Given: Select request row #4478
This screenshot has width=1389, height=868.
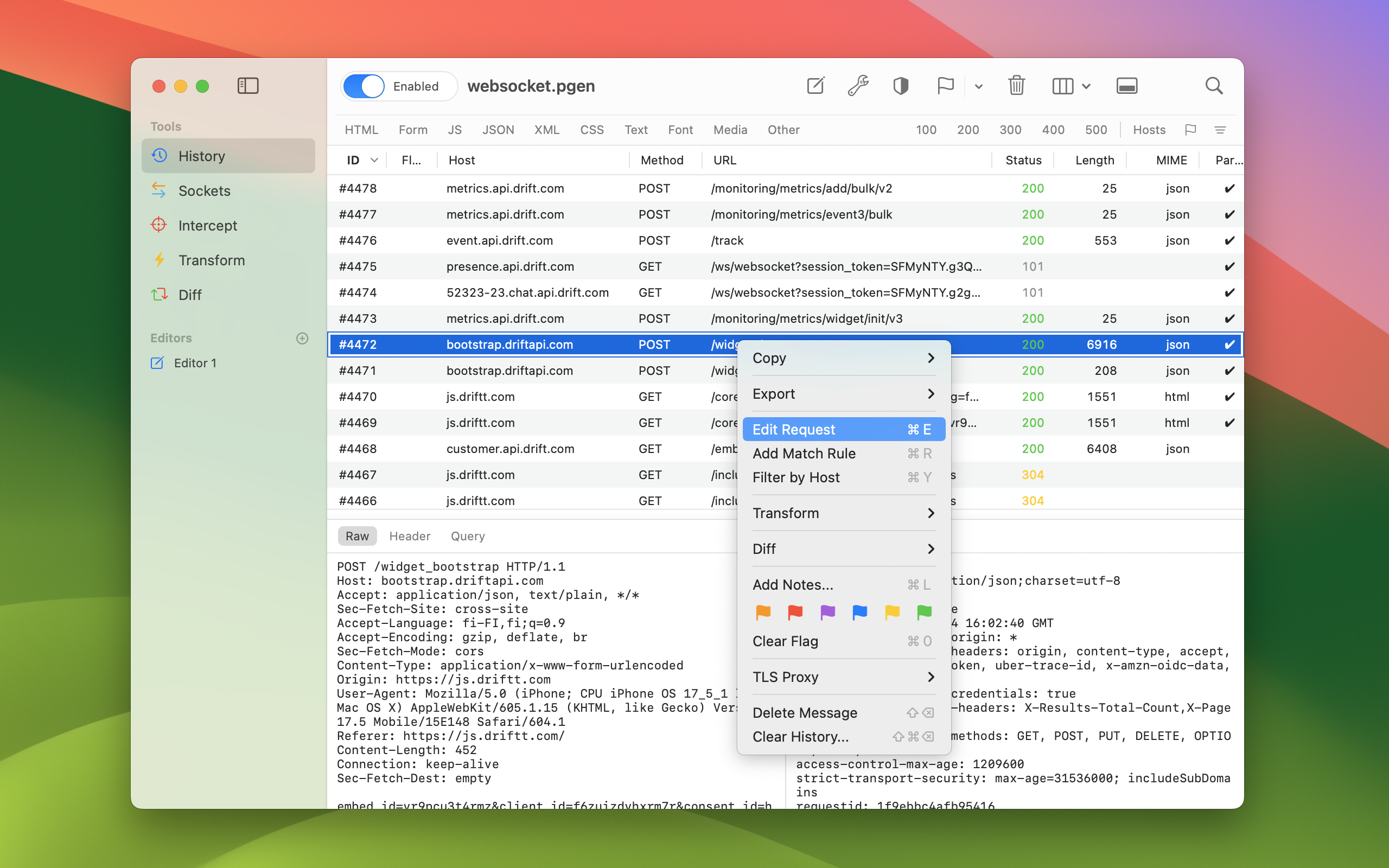Looking at the screenshot, I should pos(785,188).
